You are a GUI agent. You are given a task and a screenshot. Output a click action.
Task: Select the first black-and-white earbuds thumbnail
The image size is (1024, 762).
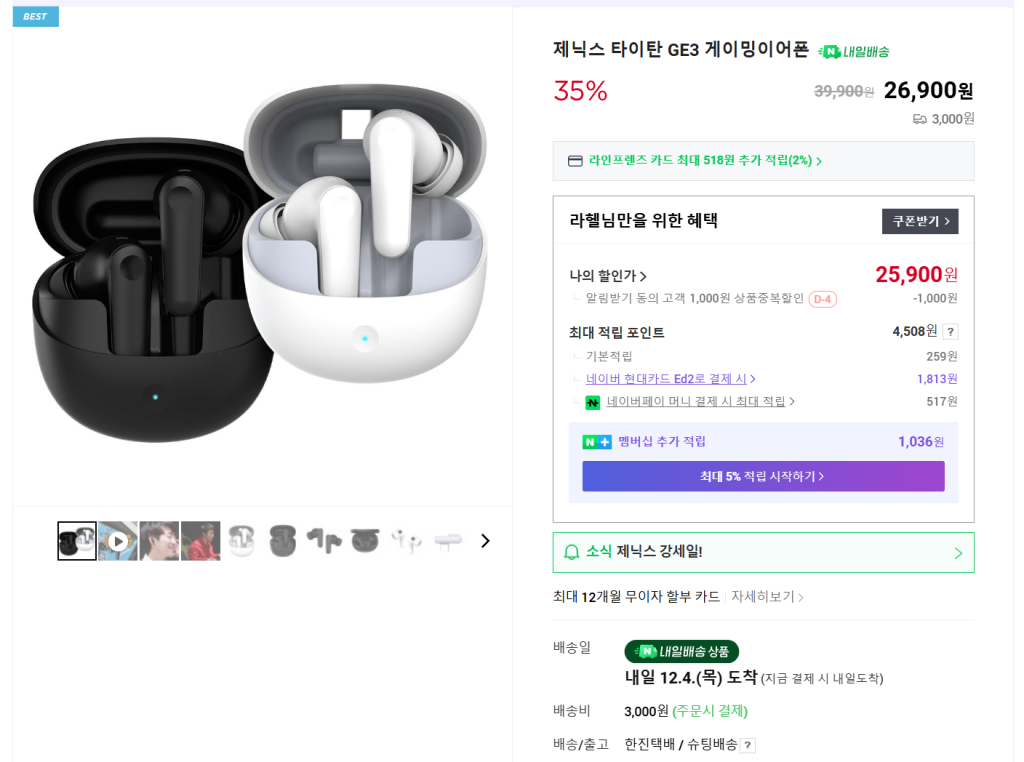click(77, 541)
